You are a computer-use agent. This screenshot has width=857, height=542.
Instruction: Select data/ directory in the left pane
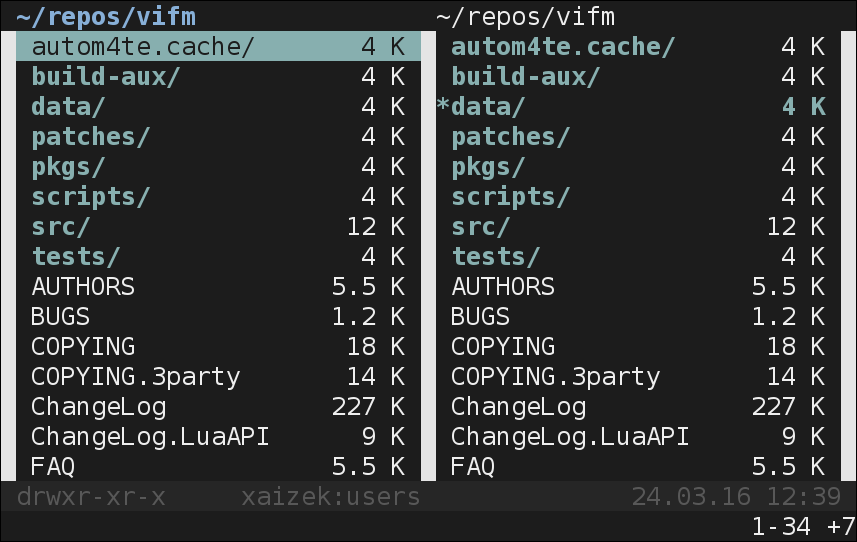219,107
